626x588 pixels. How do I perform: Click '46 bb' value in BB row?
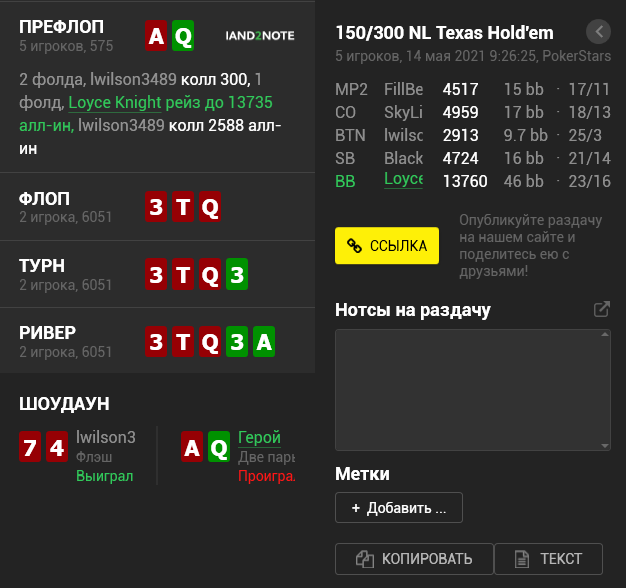click(523, 182)
